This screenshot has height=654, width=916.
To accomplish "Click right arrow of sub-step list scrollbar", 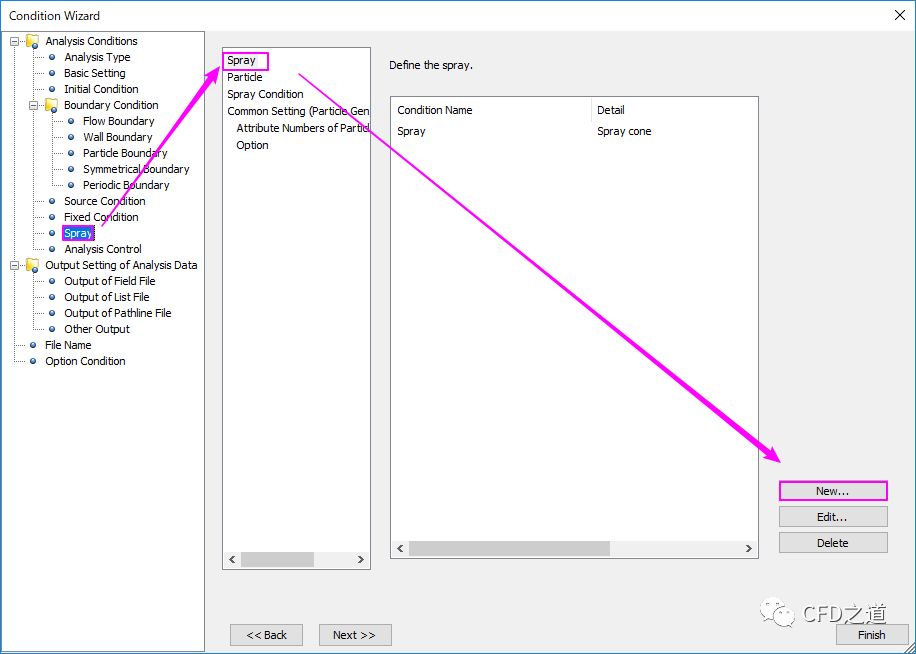I will [x=360, y=559].
